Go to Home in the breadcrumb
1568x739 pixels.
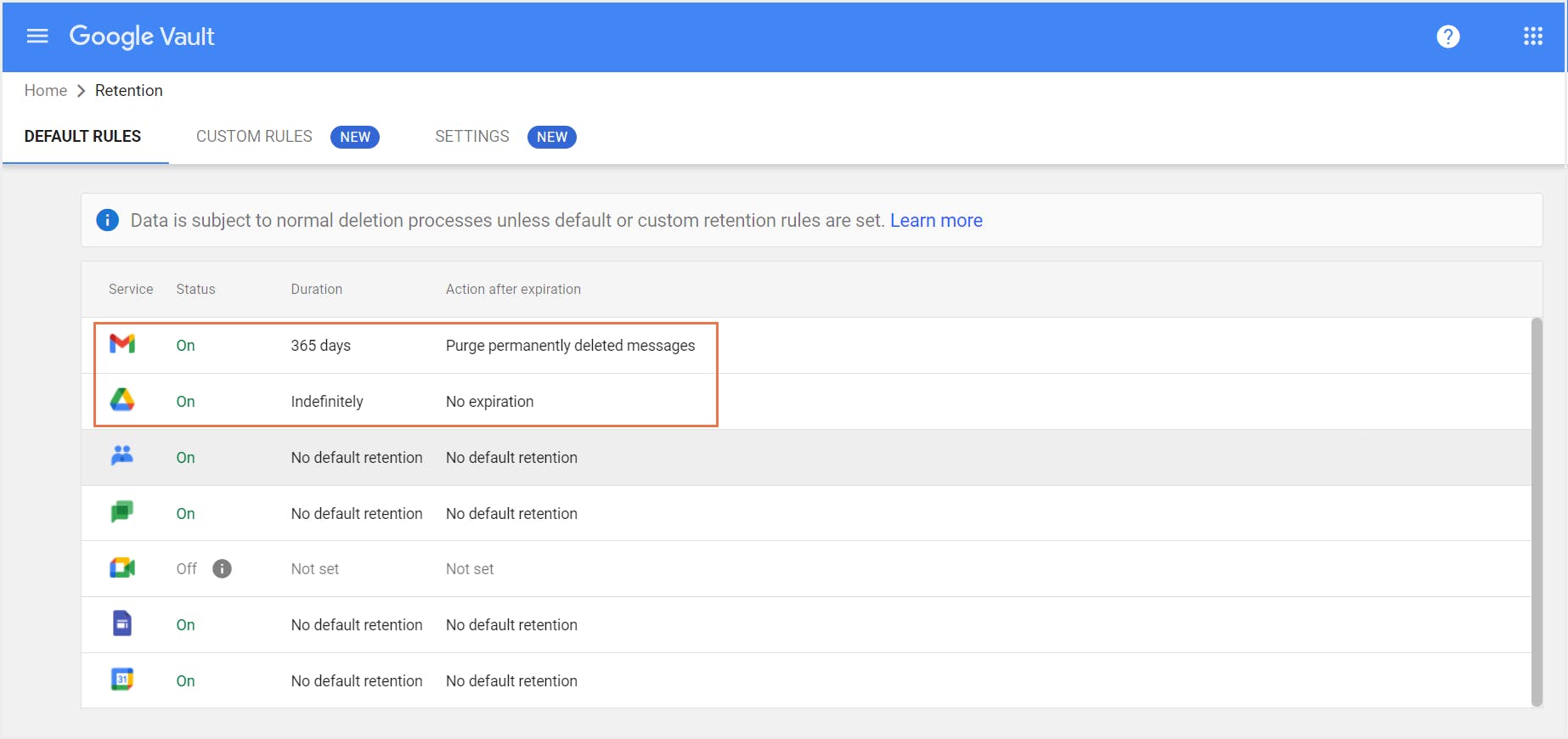point(46,90)
